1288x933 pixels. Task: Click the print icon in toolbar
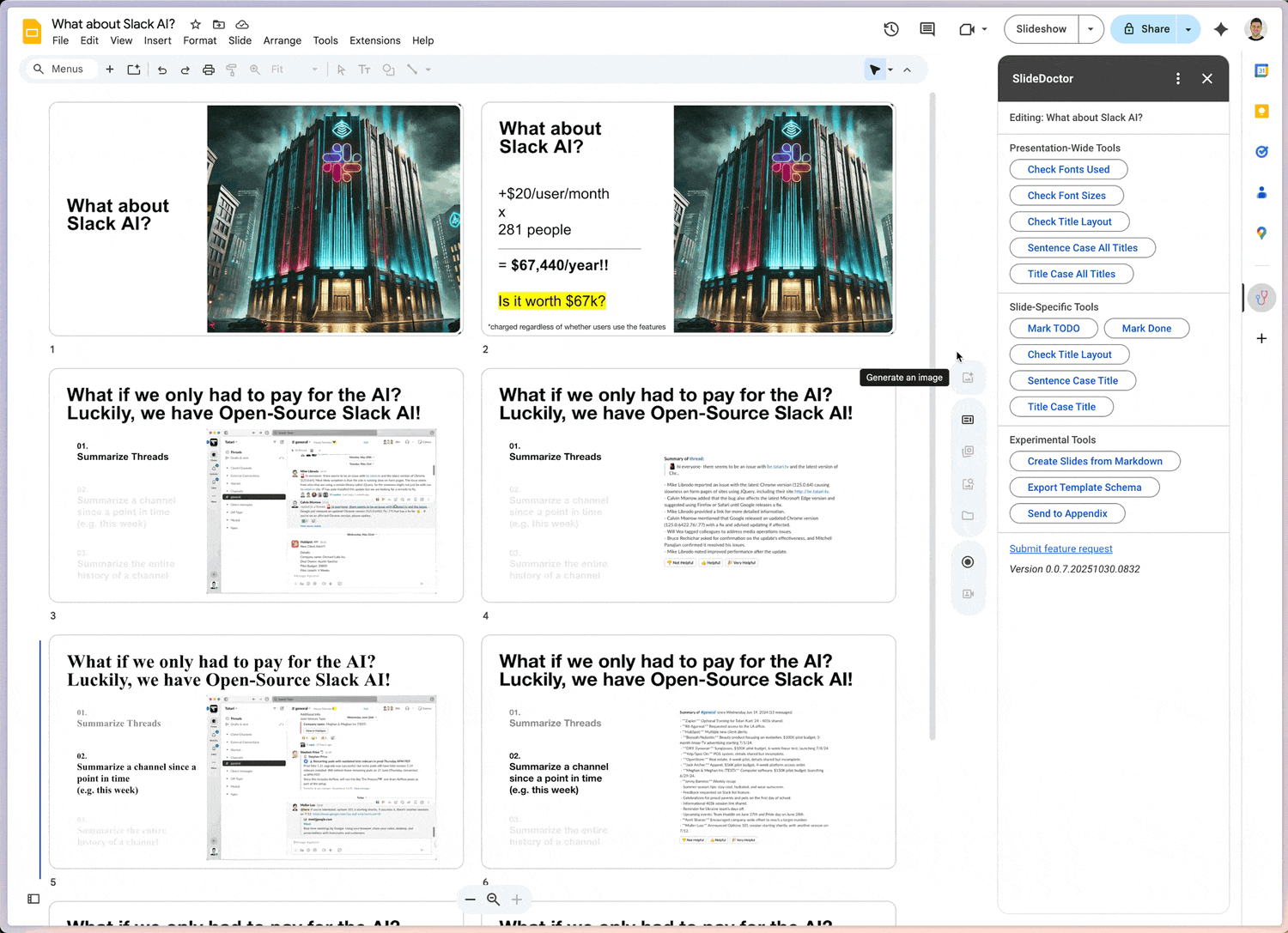coord(209,70)
